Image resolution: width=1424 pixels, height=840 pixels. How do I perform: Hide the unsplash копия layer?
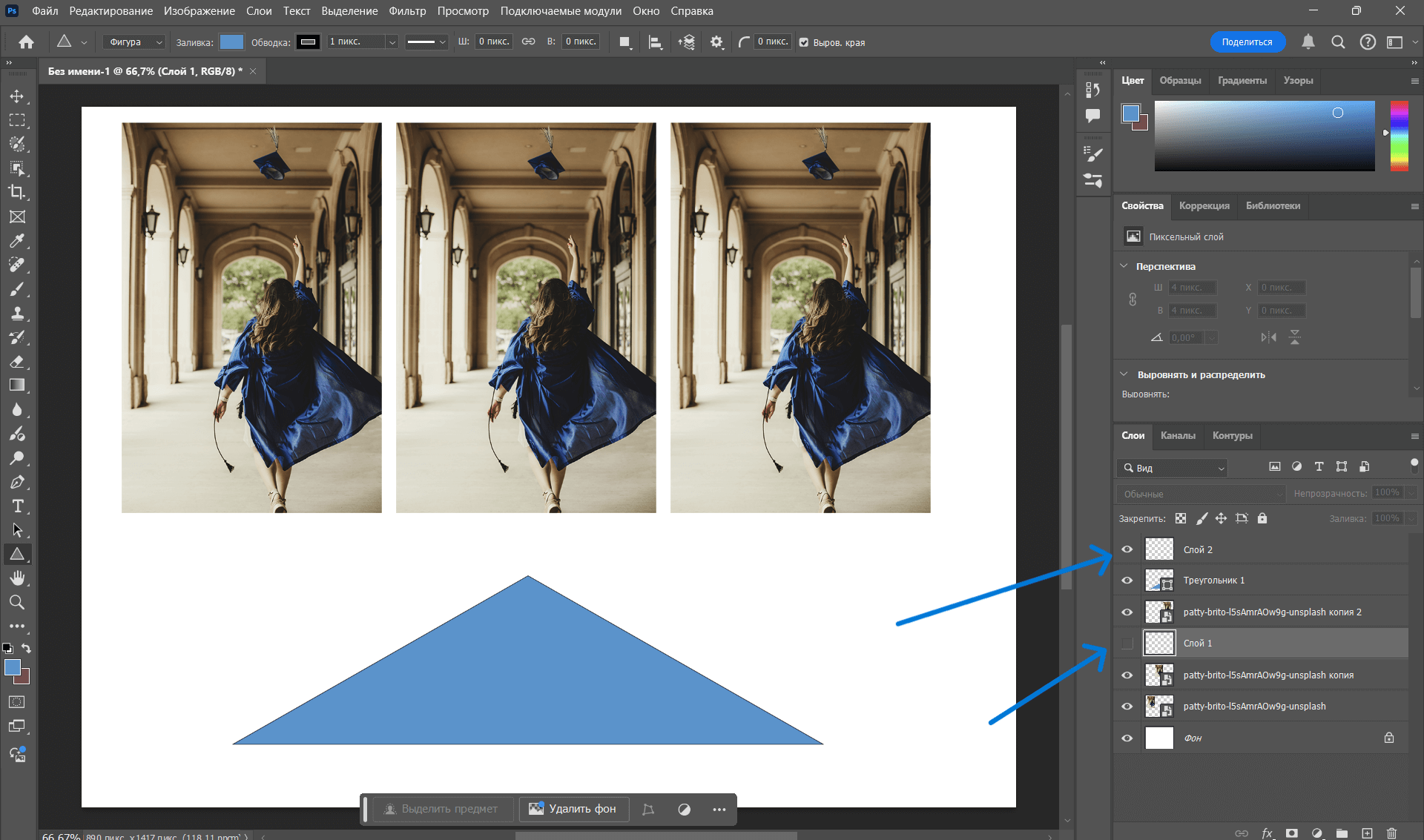coord(1127,675)
